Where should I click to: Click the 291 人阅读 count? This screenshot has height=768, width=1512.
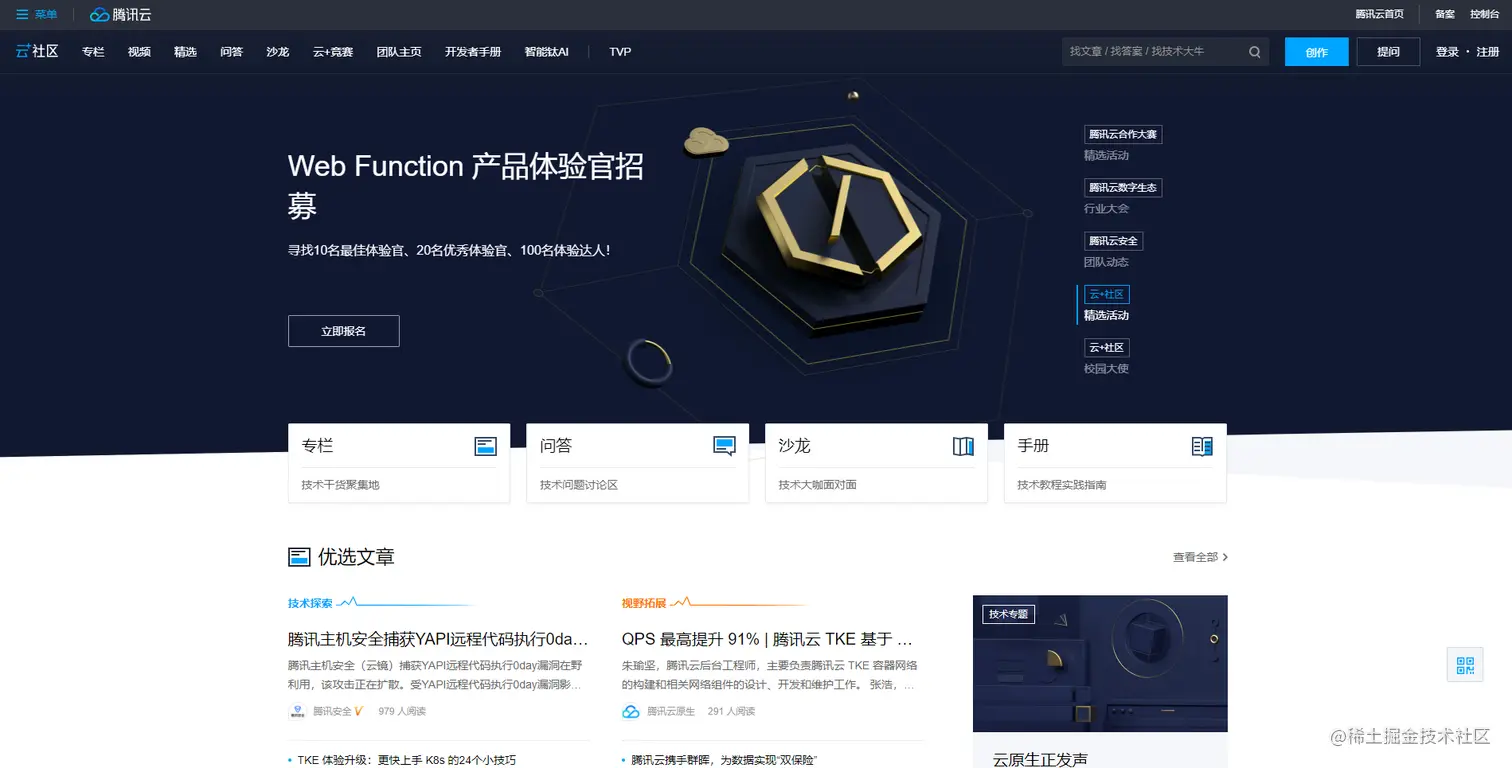click(731, 711)
